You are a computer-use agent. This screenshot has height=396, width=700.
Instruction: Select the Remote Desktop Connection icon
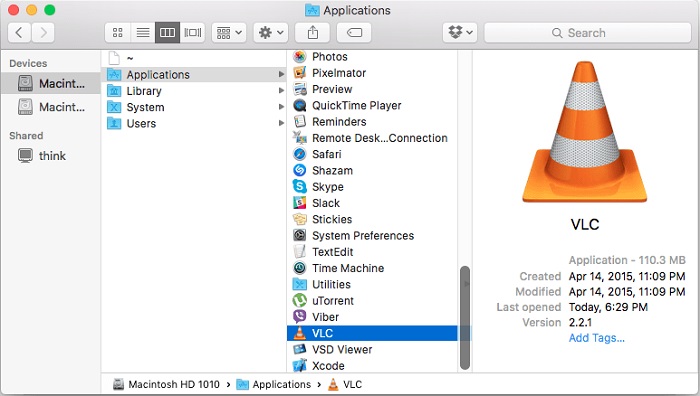coord(300,138)
